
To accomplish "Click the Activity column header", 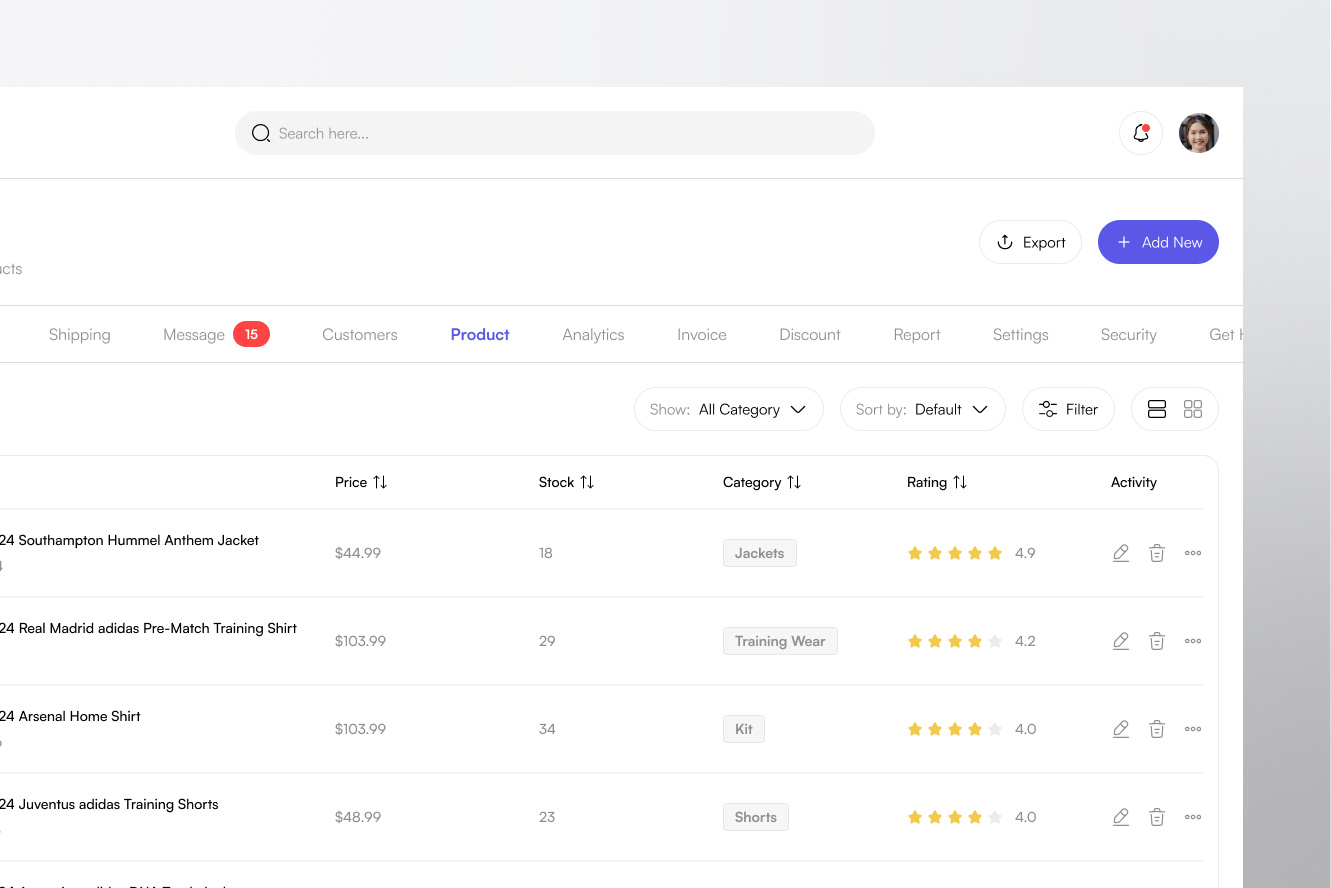I will [1134, 482].
